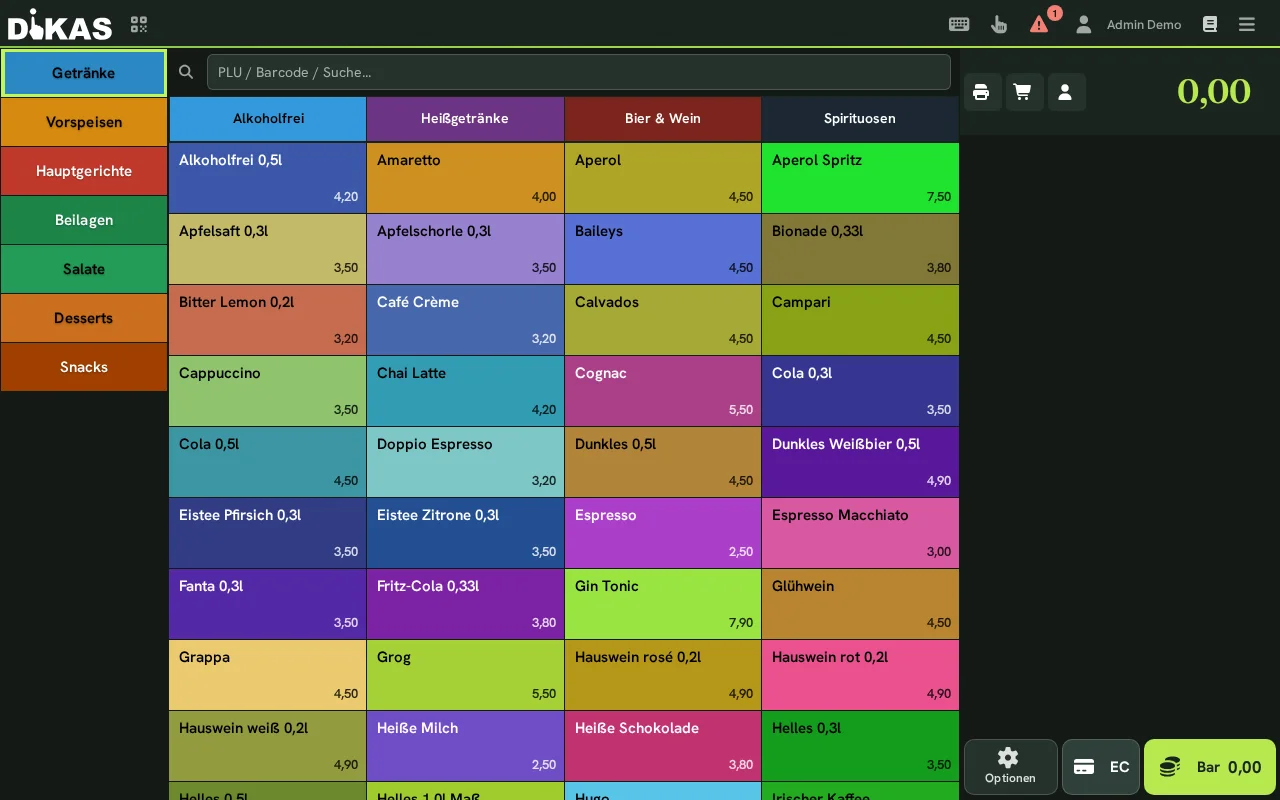Click the touch pointer hand icon

998,24
